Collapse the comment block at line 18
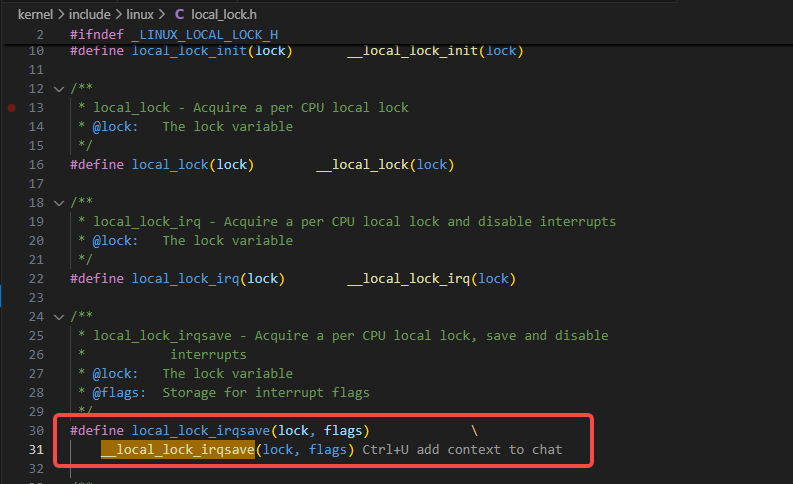793x484 pixels. tap(59, 203)
